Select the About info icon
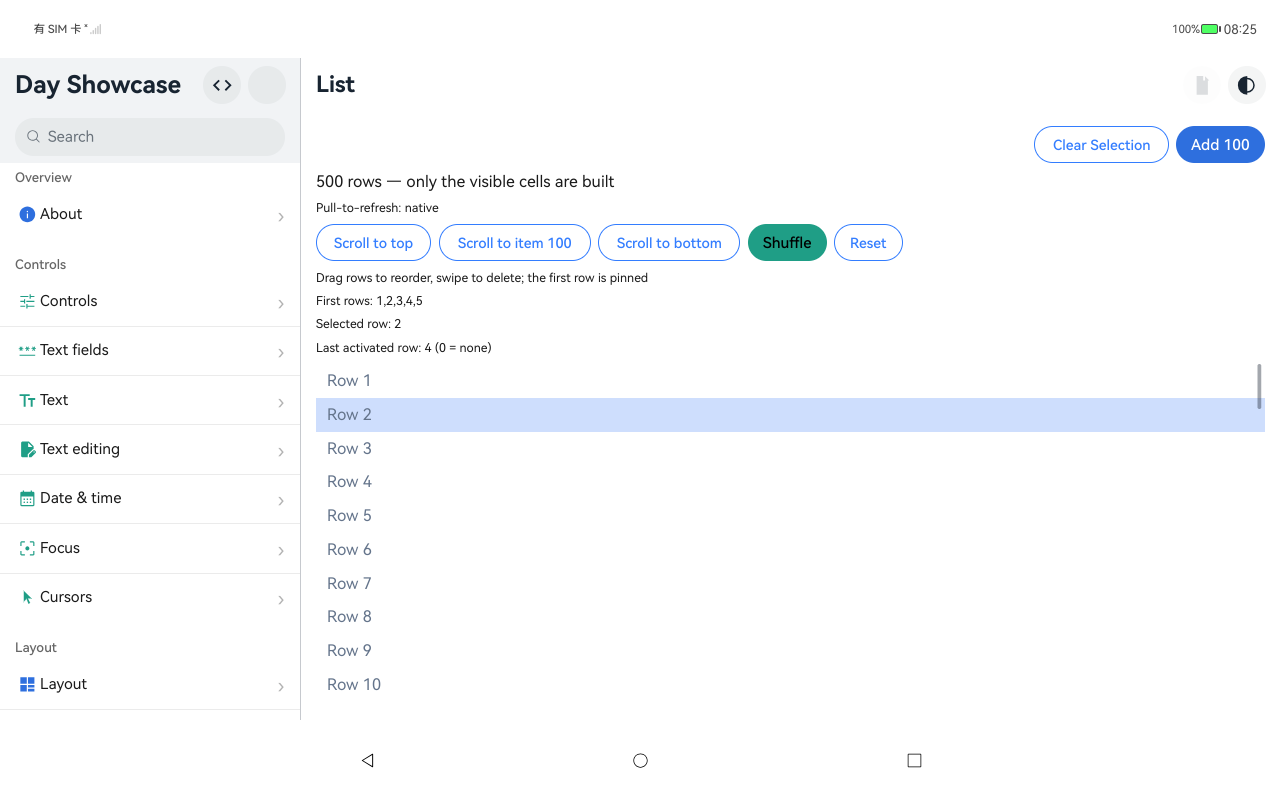The height and width of the screenshot is (800, 1280). click(x=27, y=214)
